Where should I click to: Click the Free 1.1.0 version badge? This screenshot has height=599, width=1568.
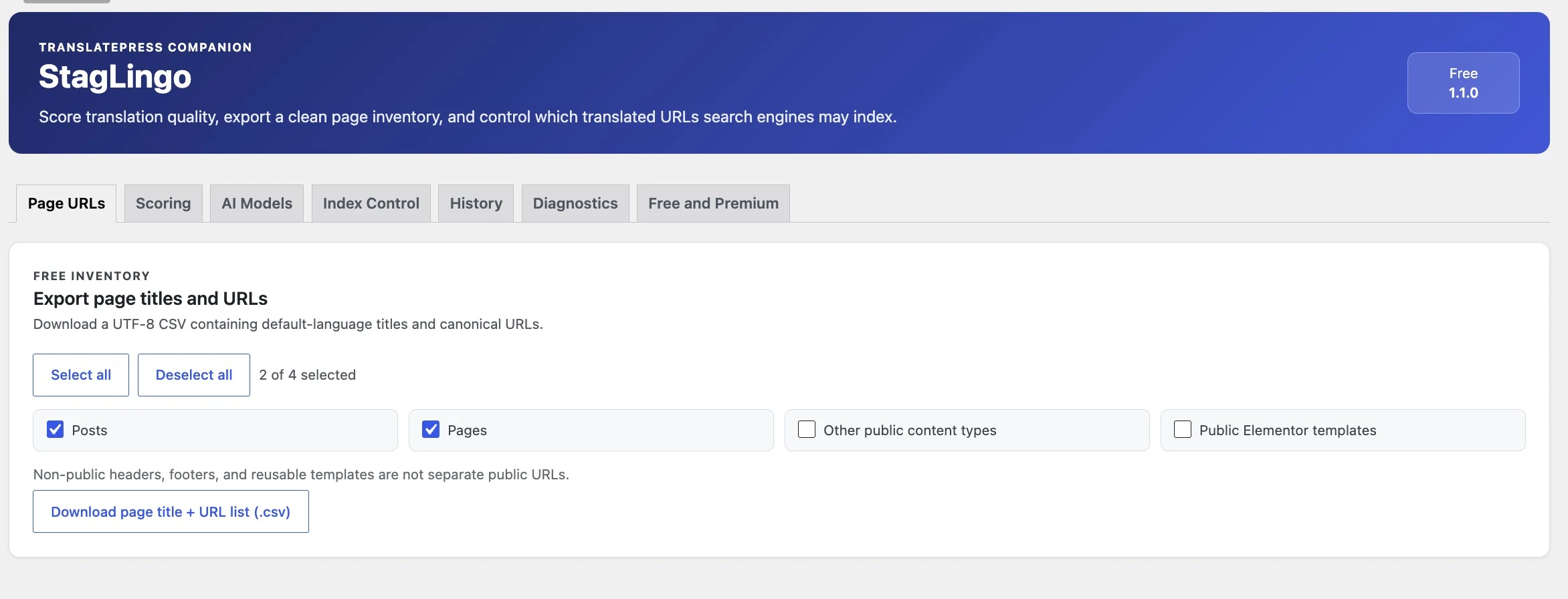(1464, 83)
